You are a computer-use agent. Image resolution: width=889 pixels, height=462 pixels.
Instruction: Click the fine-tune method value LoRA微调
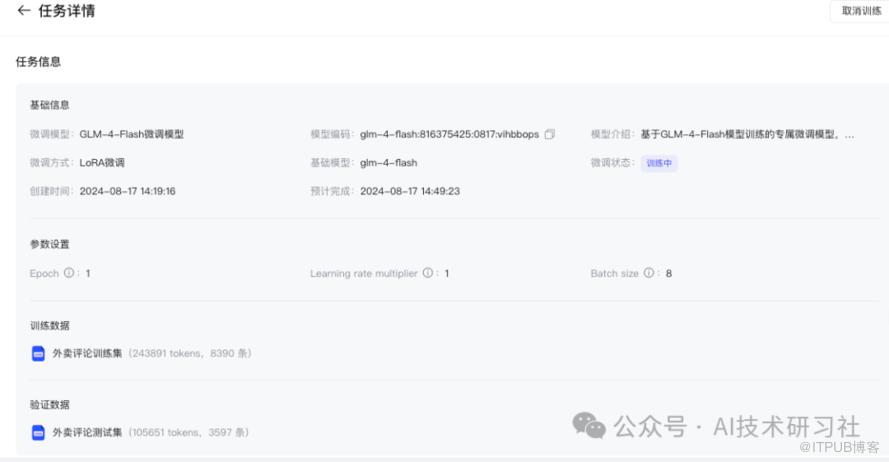[102, 163]
